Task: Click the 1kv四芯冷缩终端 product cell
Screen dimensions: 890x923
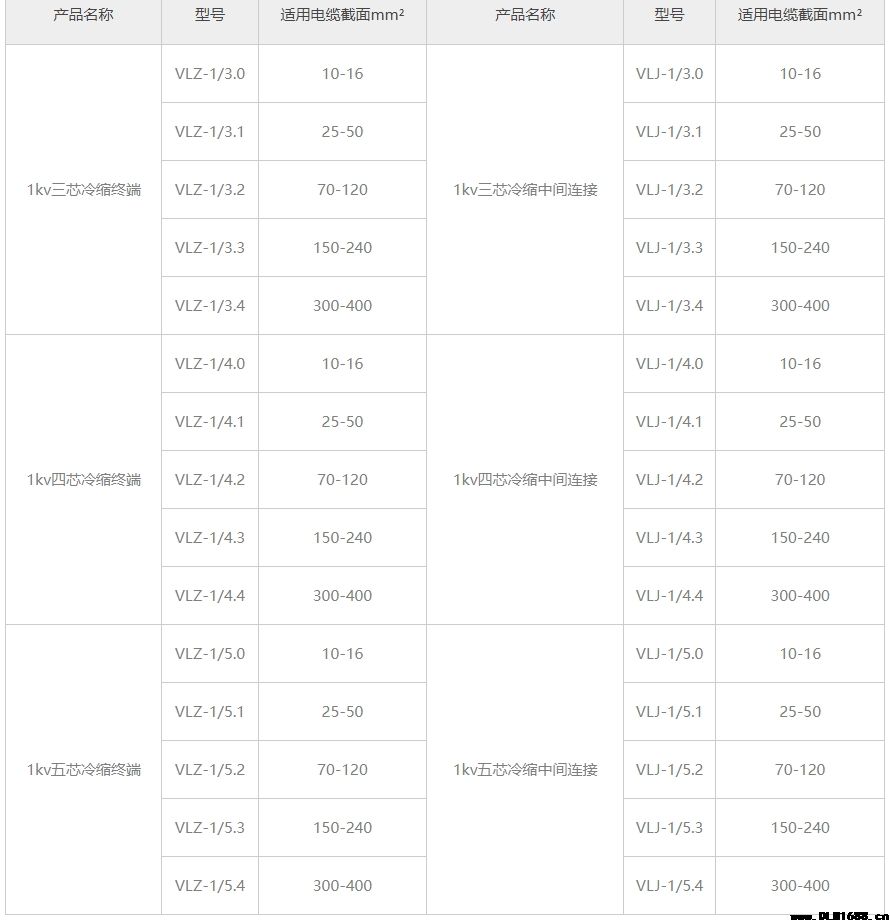Action: tap(84, 480)
